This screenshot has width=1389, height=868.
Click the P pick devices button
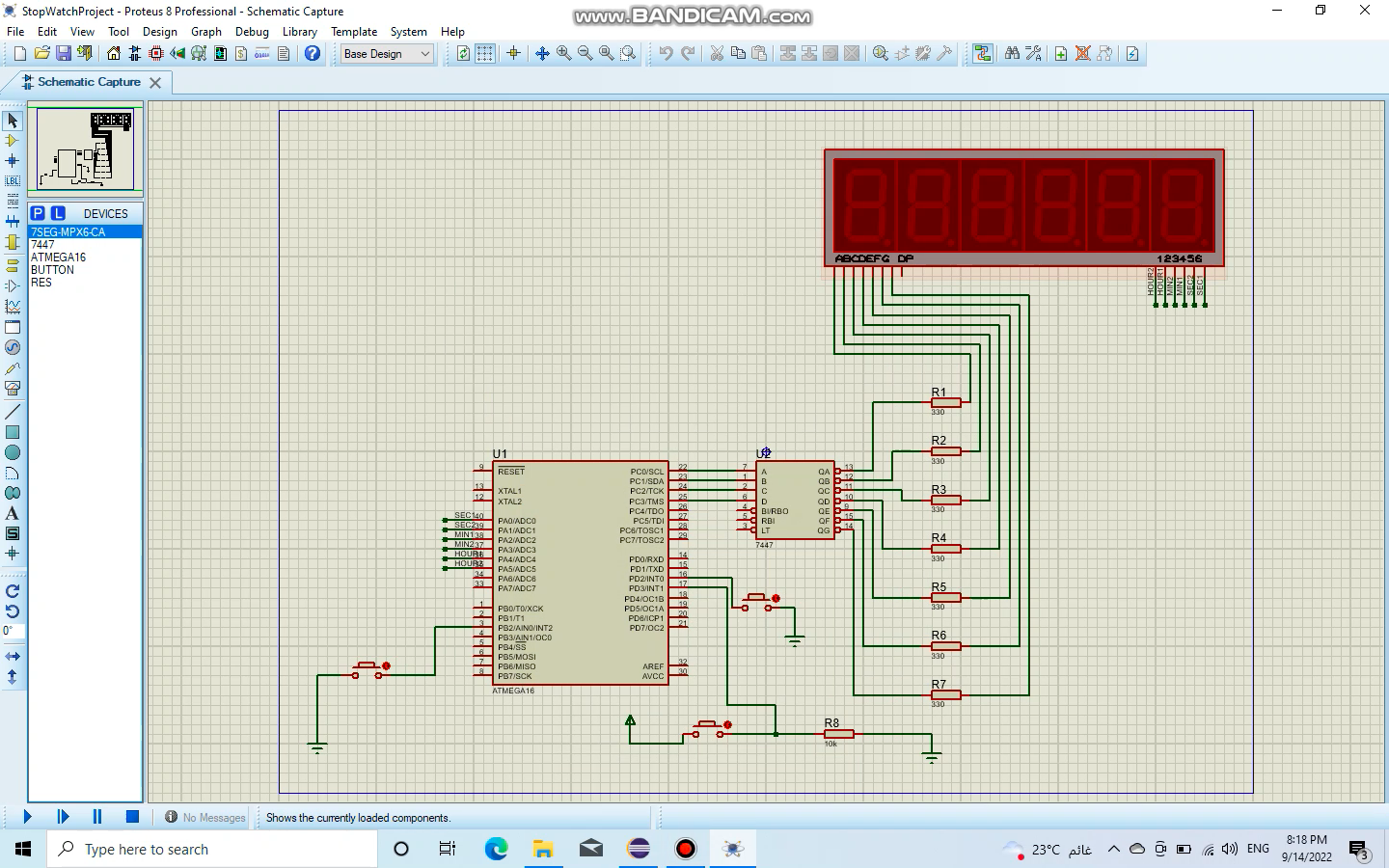tap(38, 213)
